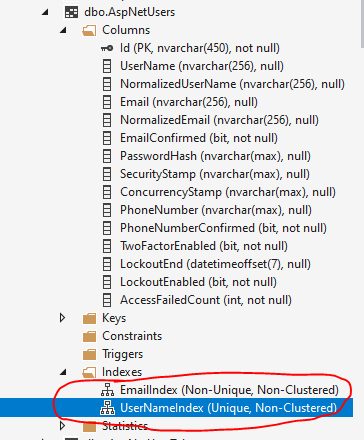Viewport: 364px width, 440px height.
Task: Select ConcurrencyStamp (nvarchar(max), null) column
Action: [228, 192]
